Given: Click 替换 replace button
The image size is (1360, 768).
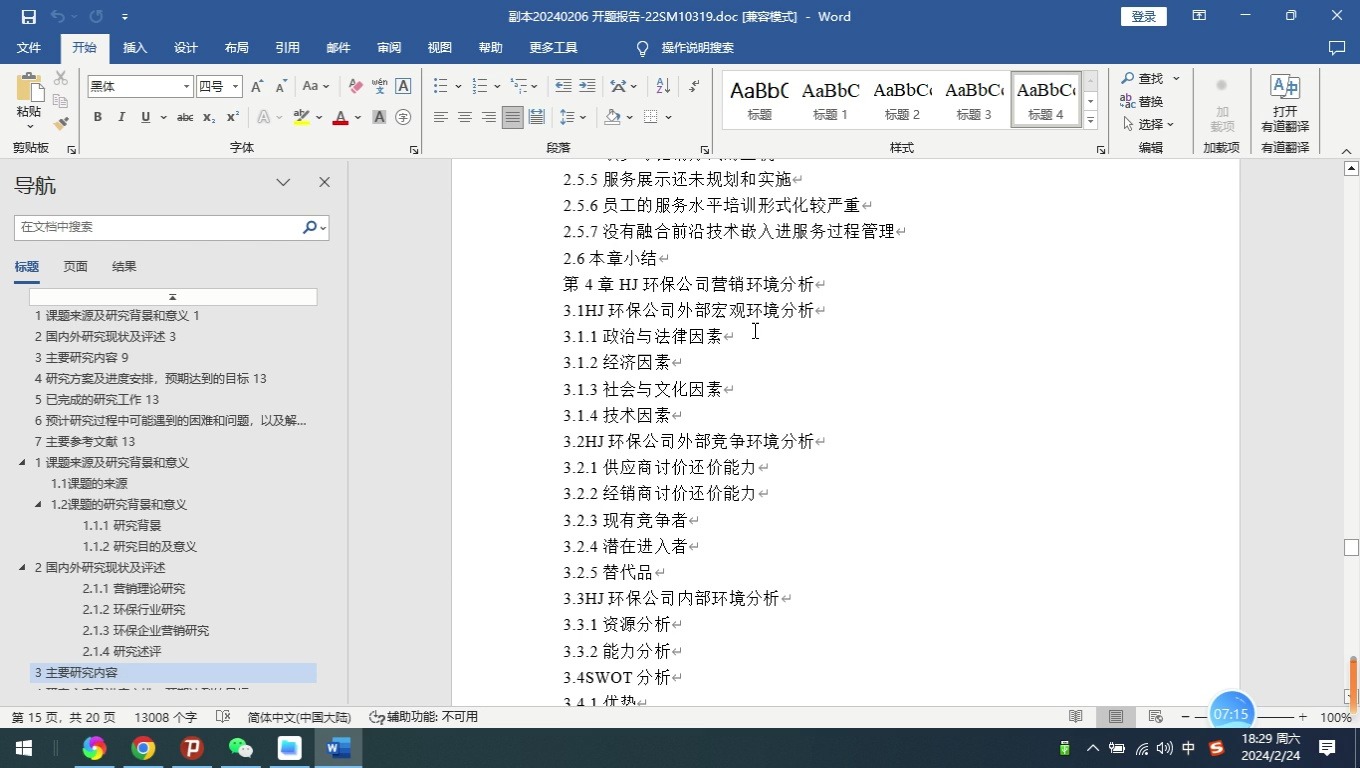Looking at the screenshot, I should [1141, 101].
